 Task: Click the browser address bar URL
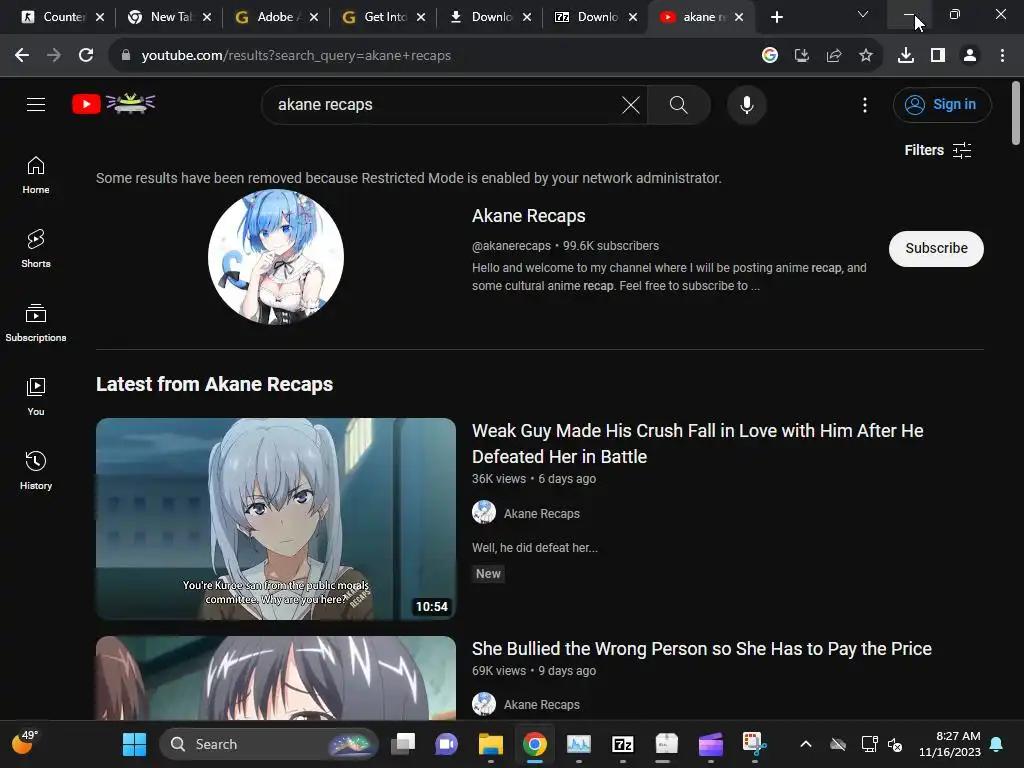coord(296,56)
